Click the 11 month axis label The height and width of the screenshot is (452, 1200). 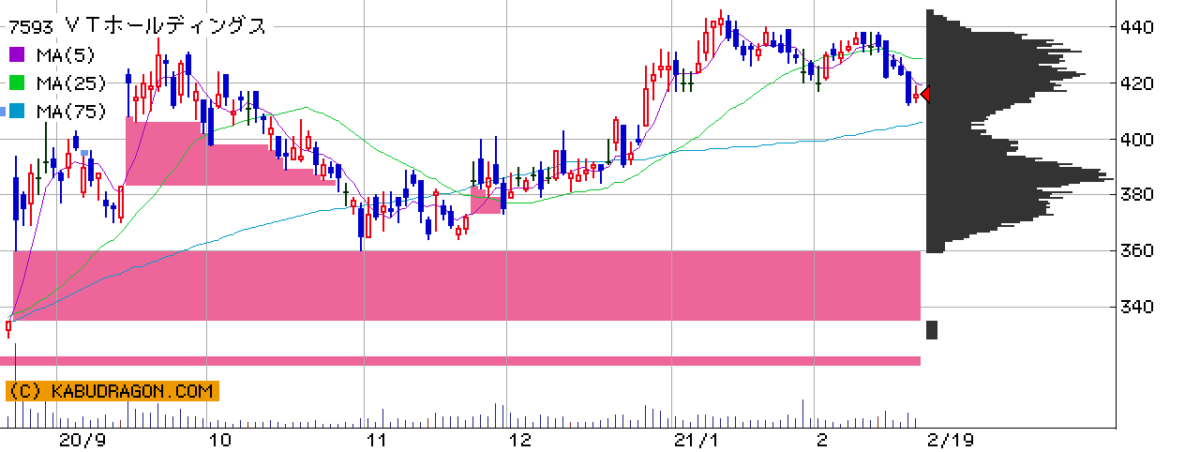pos(376,439)
